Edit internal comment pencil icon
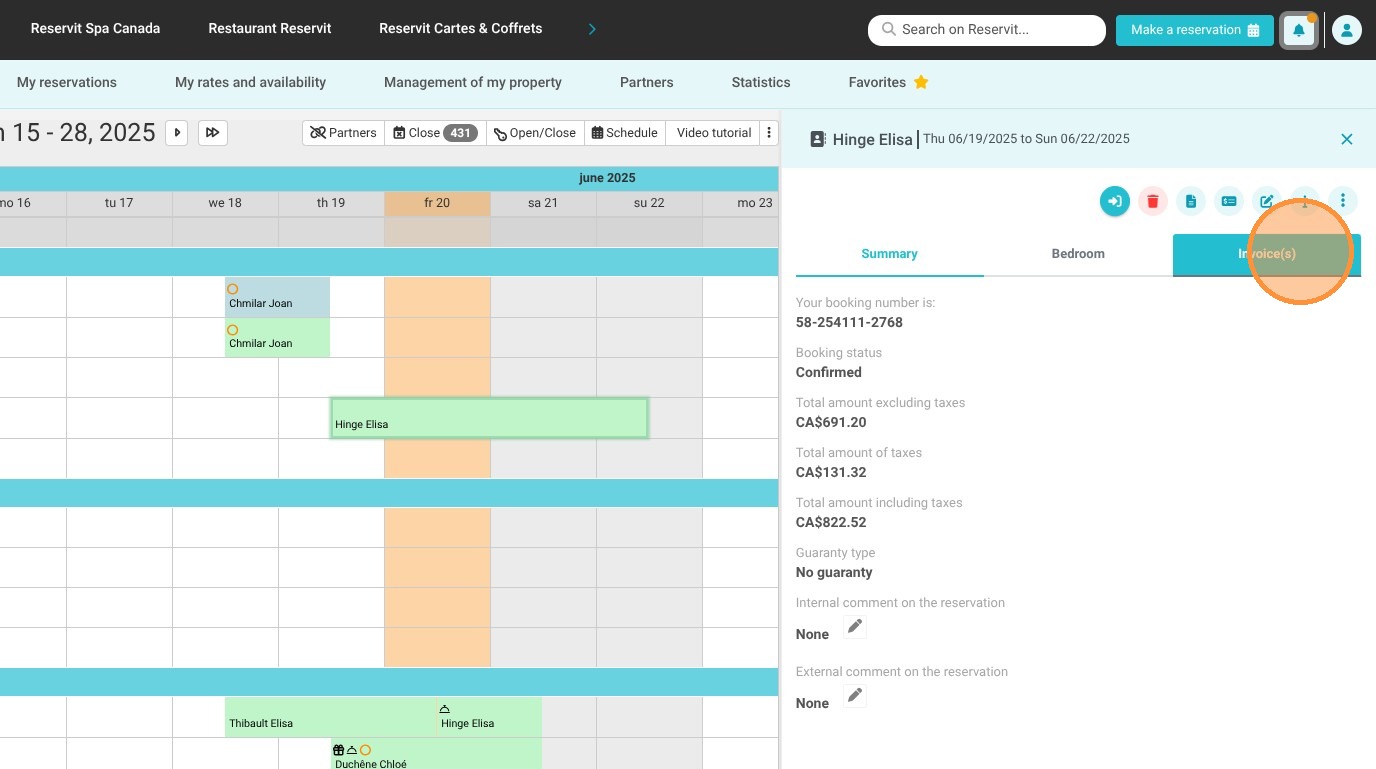The width and height of the screenshot is (1376, 769). [854, 627]
